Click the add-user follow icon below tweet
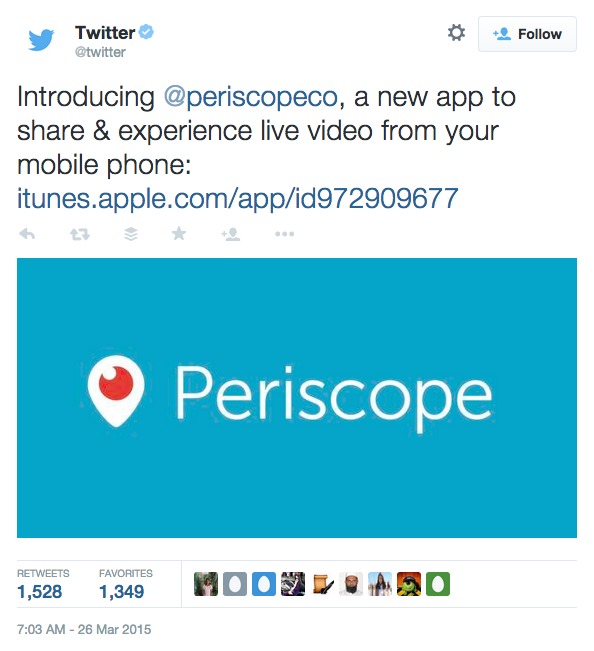The height and width of the screenshot is (651, 594). pyautogui.click(x=231, y=235)
